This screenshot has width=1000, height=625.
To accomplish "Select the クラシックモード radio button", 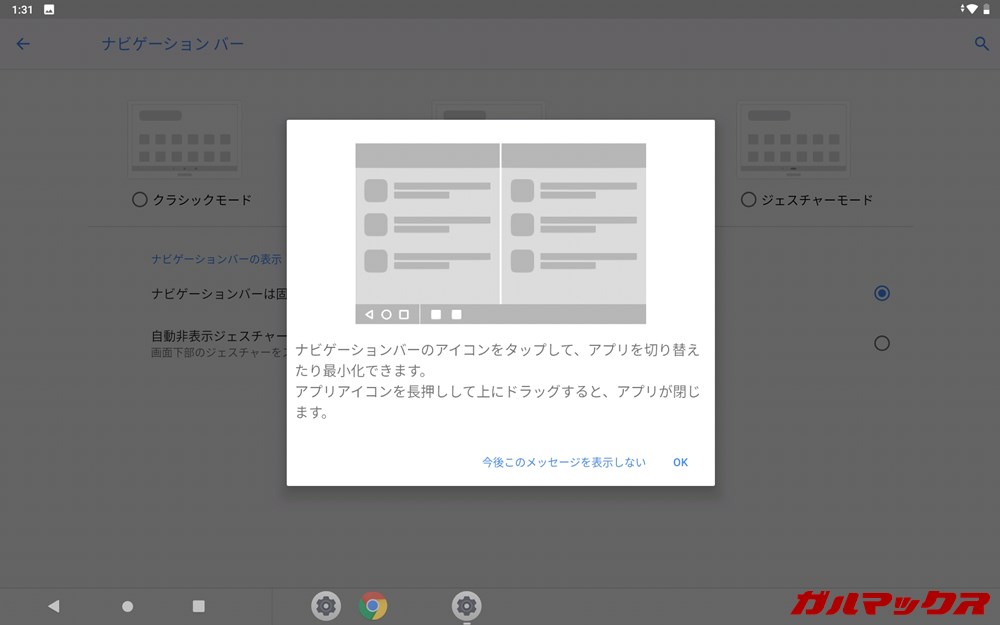I will 140,199.
